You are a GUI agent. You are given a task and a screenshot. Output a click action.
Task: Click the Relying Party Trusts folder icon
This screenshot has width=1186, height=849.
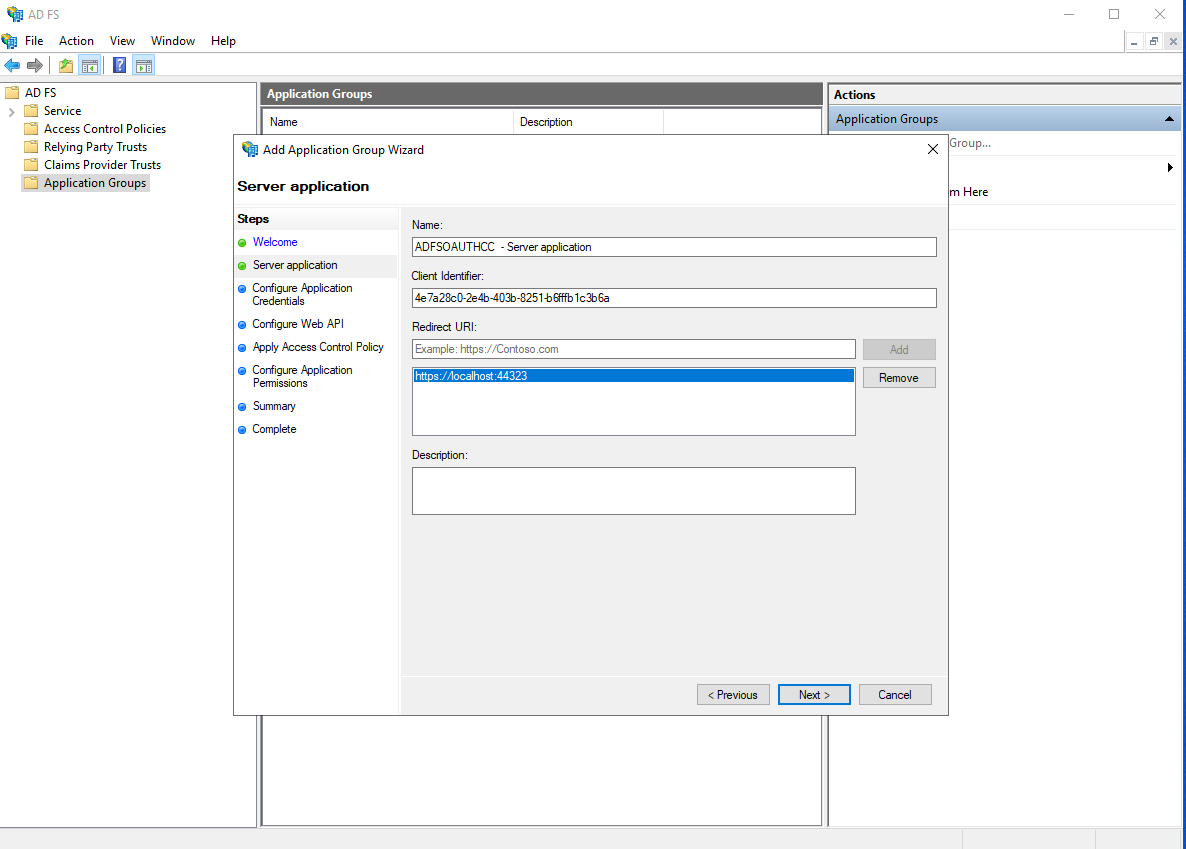click(x=31, y=146)
